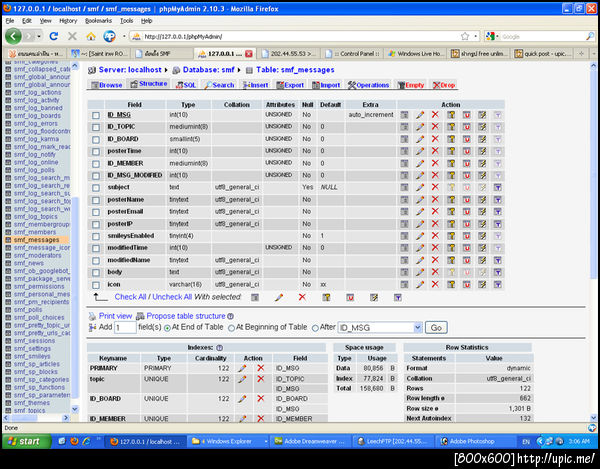
Task: Click the fulltext icon on subject row
Action: [x=497, y=187]
